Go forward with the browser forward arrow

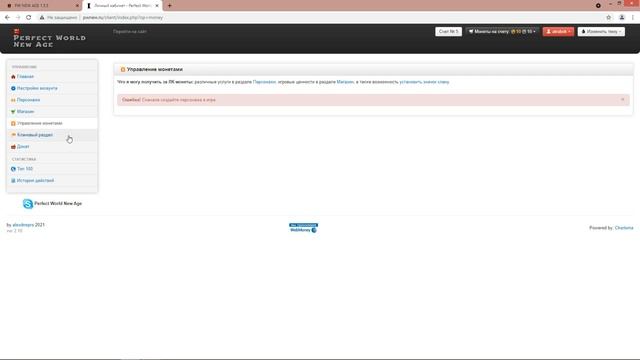point(18,18)
